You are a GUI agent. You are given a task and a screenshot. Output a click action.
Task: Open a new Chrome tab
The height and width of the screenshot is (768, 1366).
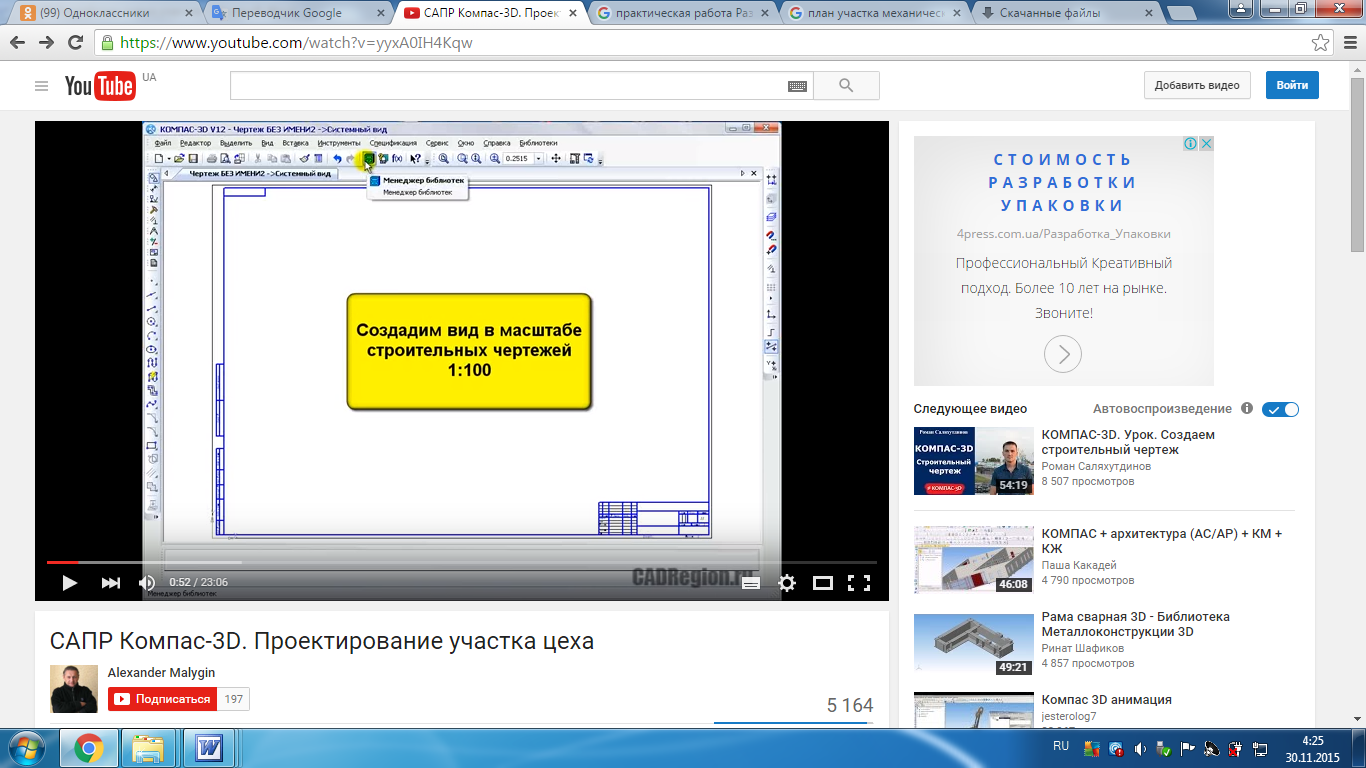1181,14
